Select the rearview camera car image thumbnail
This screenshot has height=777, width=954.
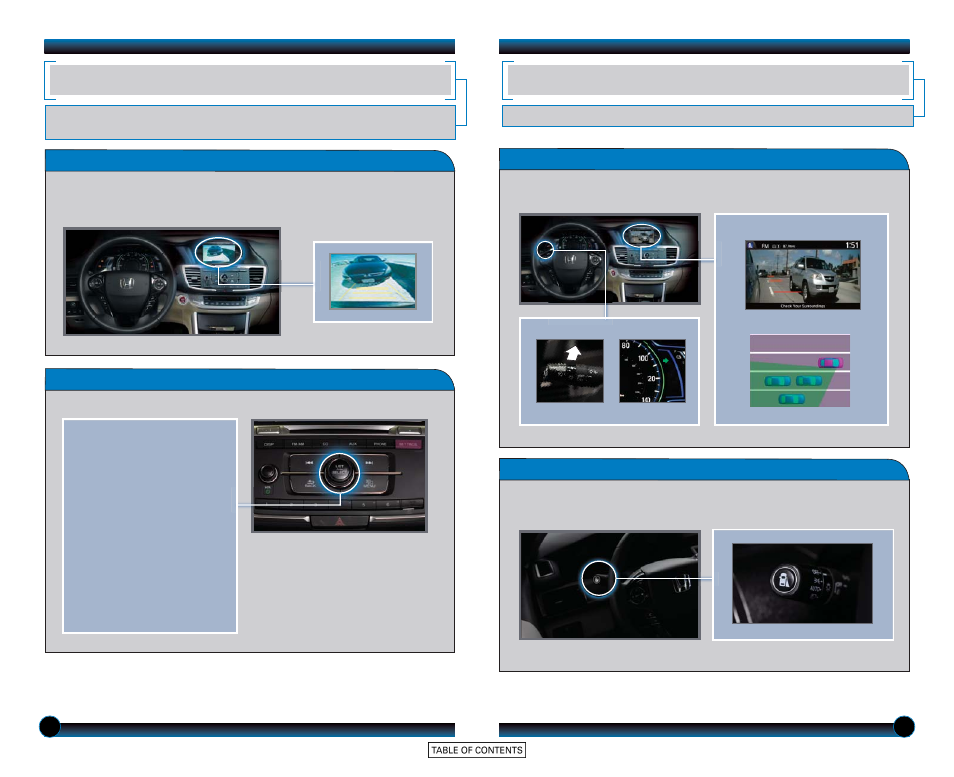(x=373, y=281)
